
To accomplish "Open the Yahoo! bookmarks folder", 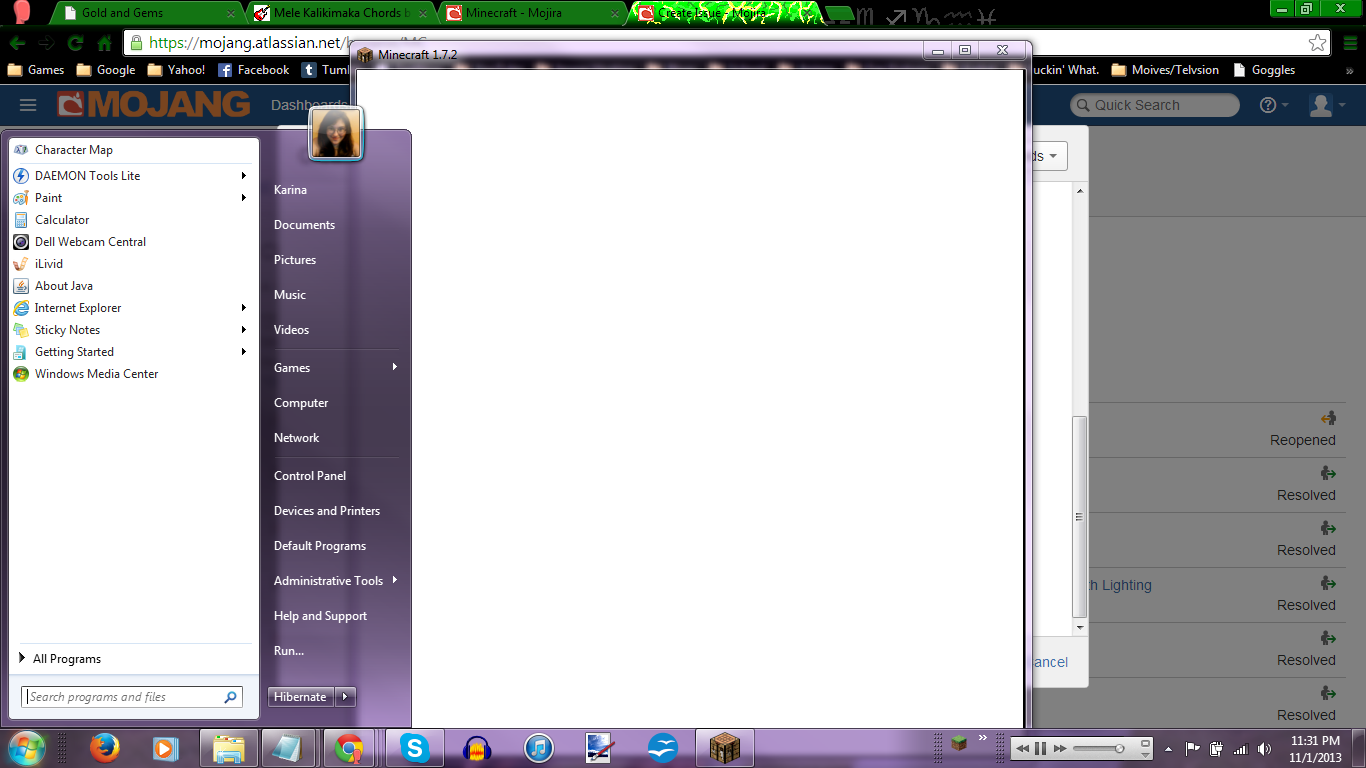I will click(x=176, y=70).
